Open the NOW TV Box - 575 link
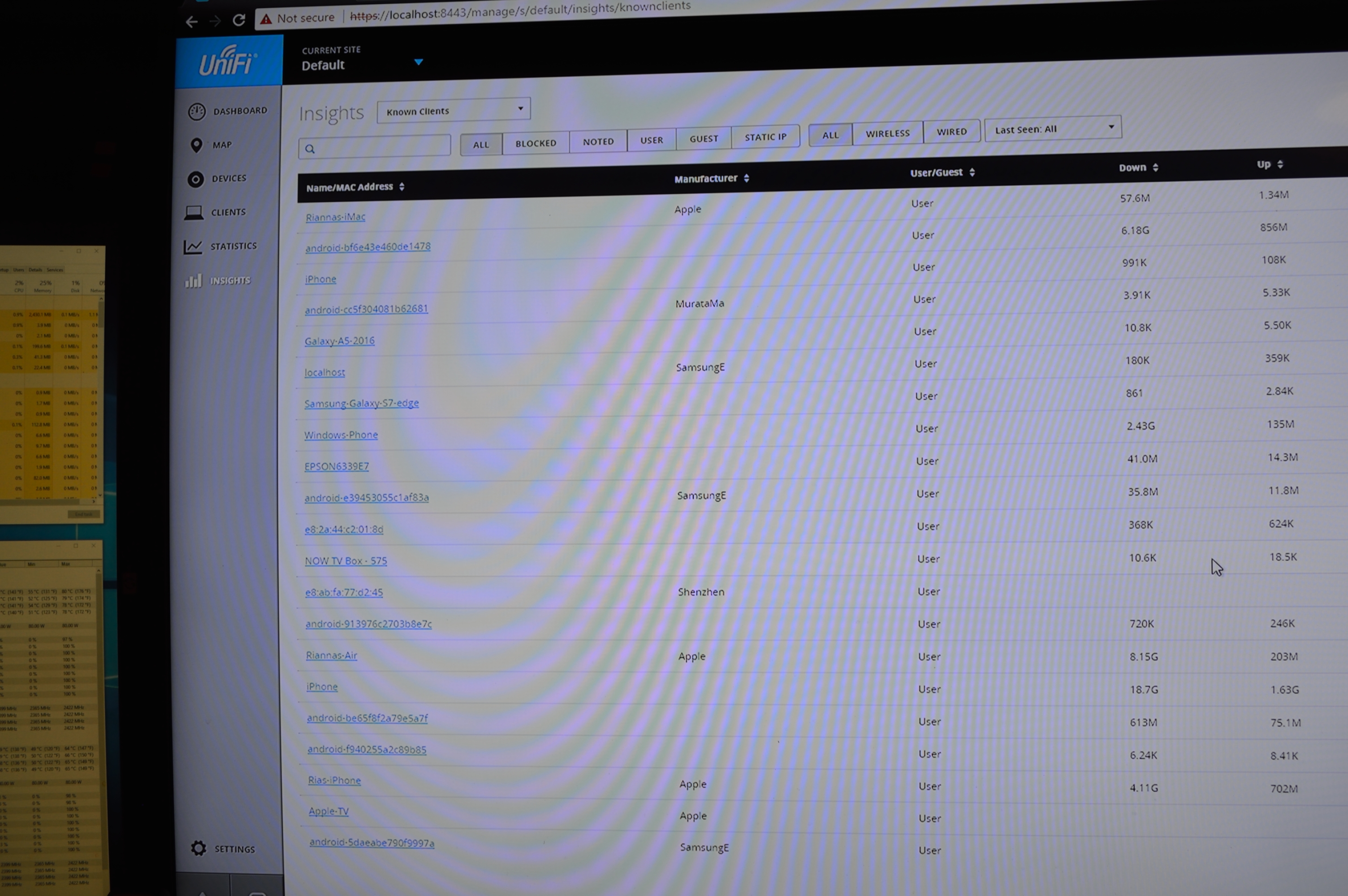This screenshot has width=1348, height=896. point(346,561)
